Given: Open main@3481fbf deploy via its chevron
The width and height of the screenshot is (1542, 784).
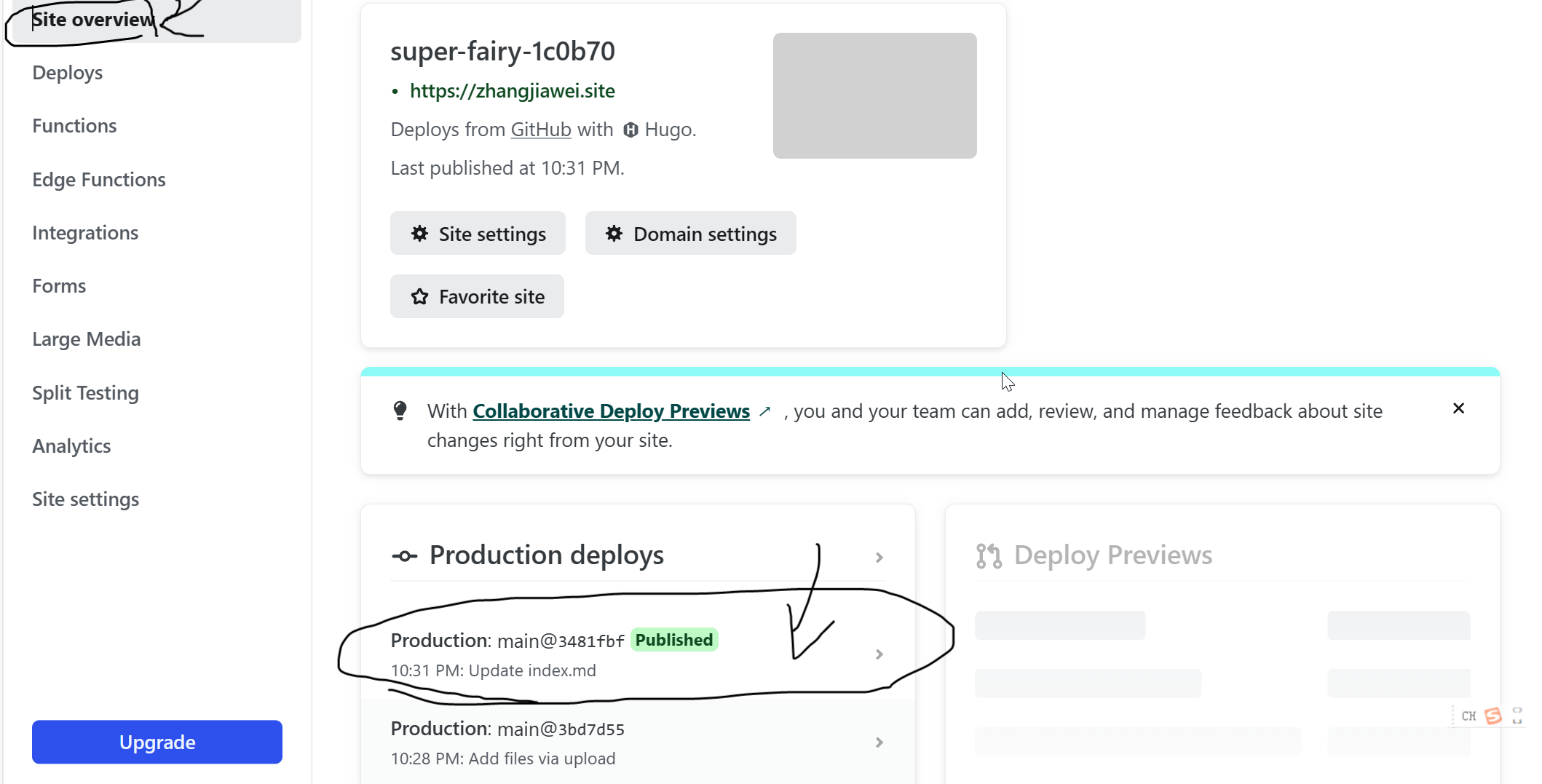Looking at the screenshot, I should [x=879, y=654].
